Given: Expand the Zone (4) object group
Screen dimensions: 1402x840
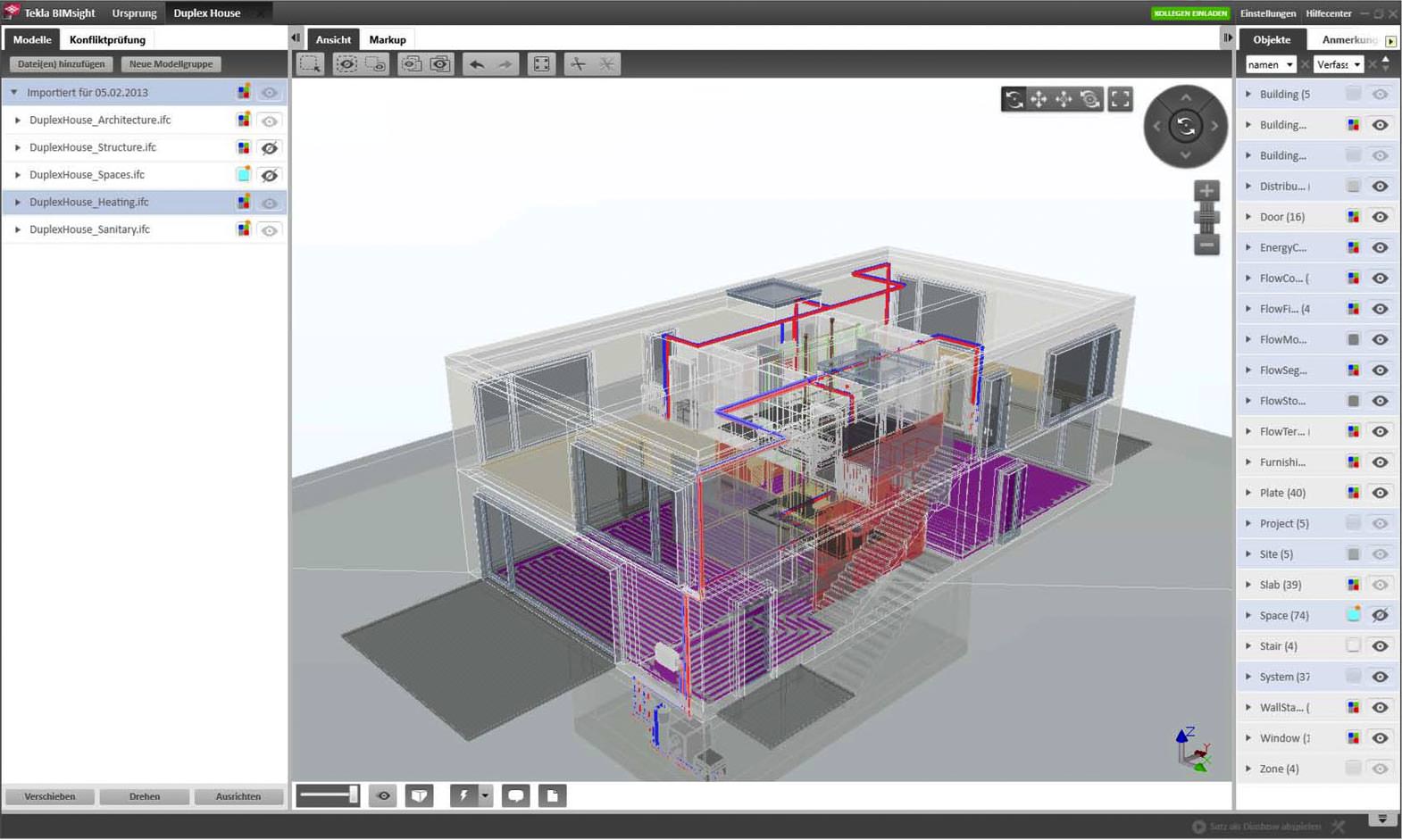Looking at the screenshot, I should coord(1248,769).
